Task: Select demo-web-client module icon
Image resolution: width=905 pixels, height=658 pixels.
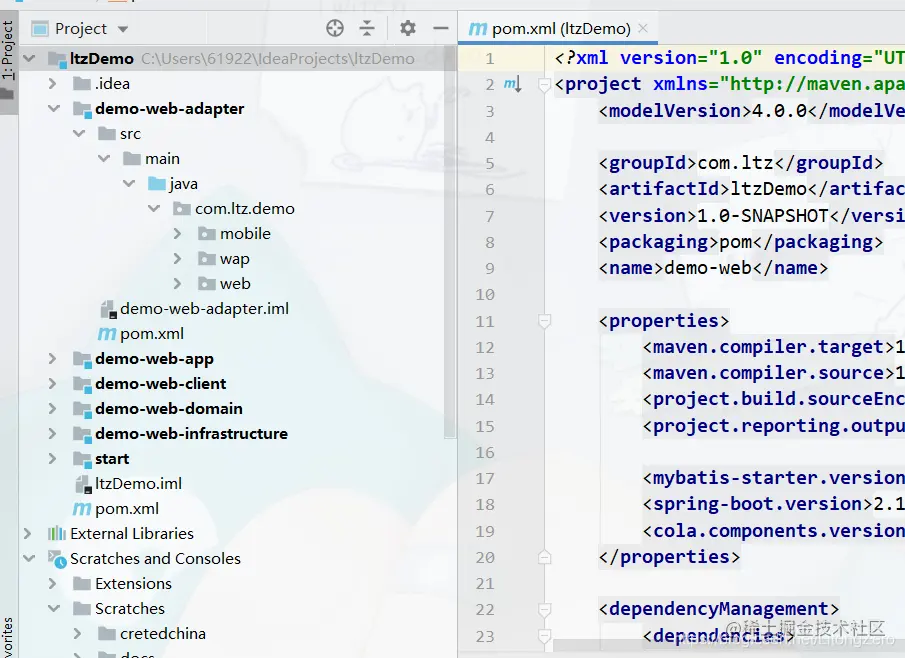Action: (x=82, y=384)
